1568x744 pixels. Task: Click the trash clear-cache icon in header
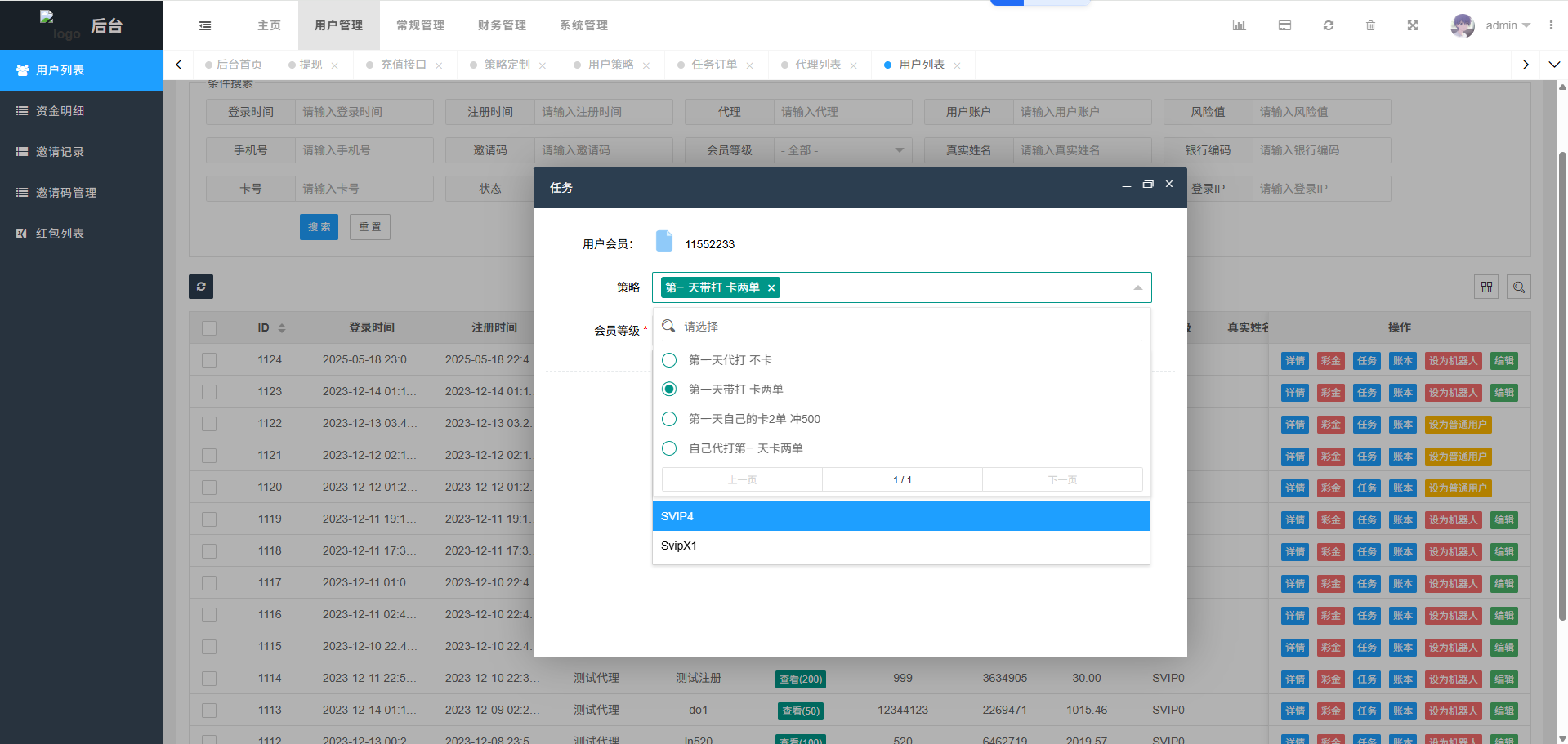coord(1370,25)
